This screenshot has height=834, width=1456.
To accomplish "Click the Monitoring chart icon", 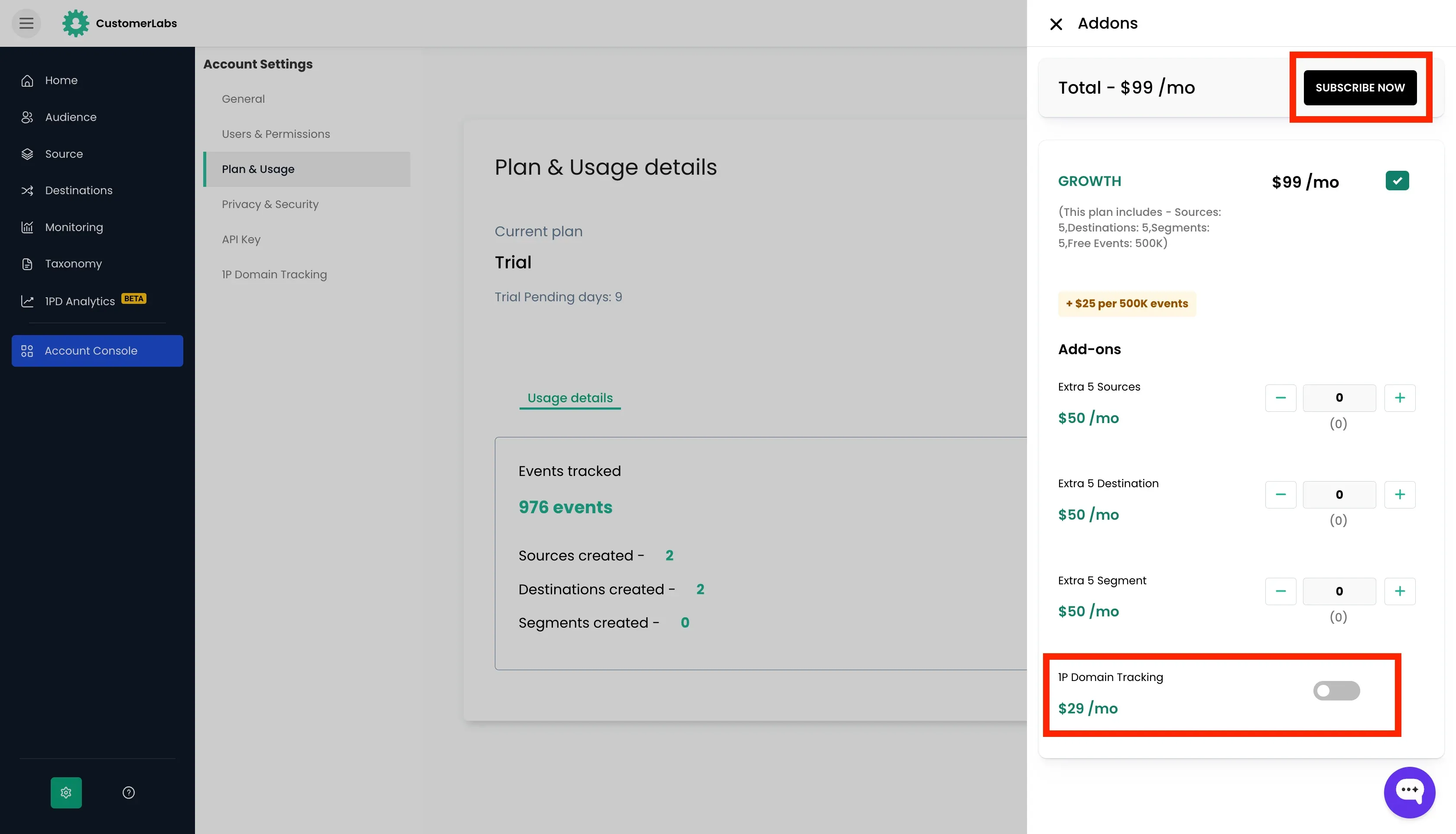I will click(27, 228).
